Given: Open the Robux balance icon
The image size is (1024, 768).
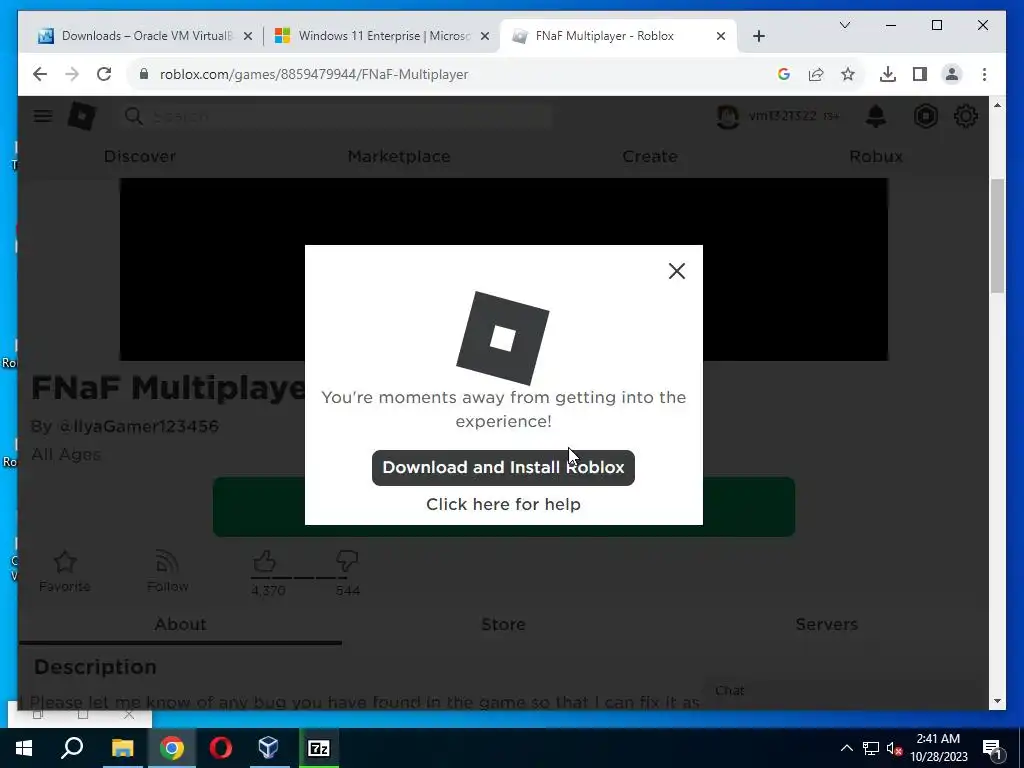Looking at the screenshot, I should 926,116.
